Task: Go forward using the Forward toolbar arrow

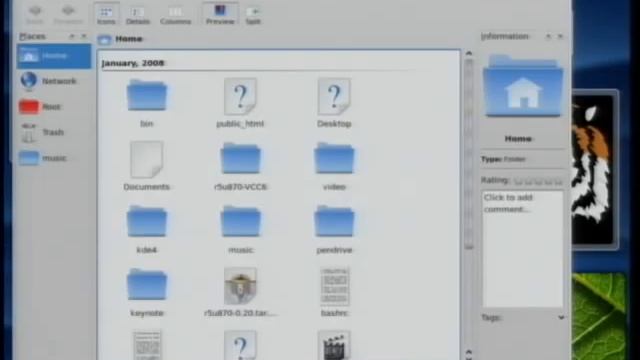Action: (x=68, y=15)
